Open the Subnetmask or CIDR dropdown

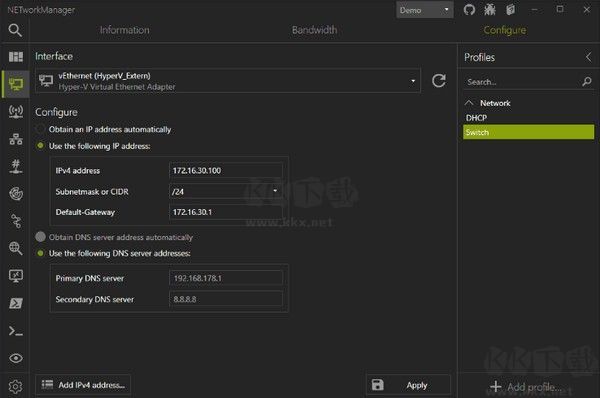[x=226, y=191]
